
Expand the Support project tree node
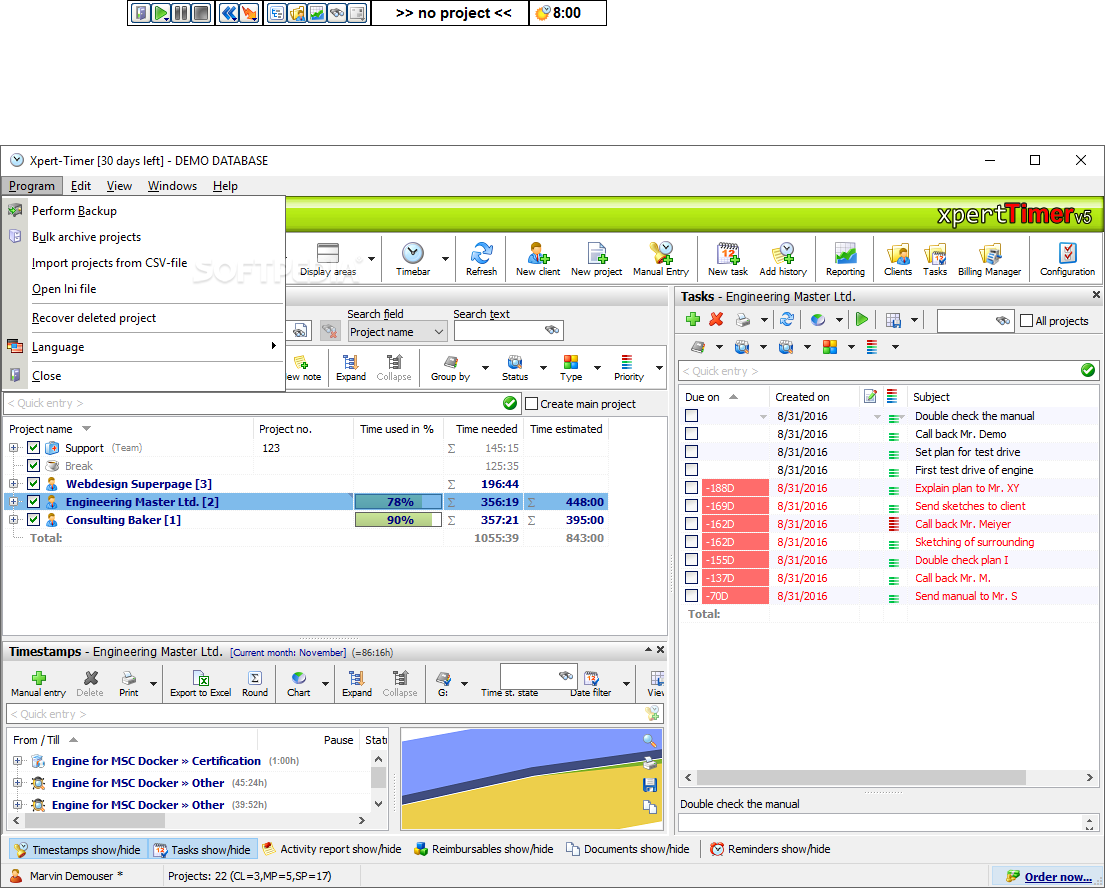coord(13,448)
